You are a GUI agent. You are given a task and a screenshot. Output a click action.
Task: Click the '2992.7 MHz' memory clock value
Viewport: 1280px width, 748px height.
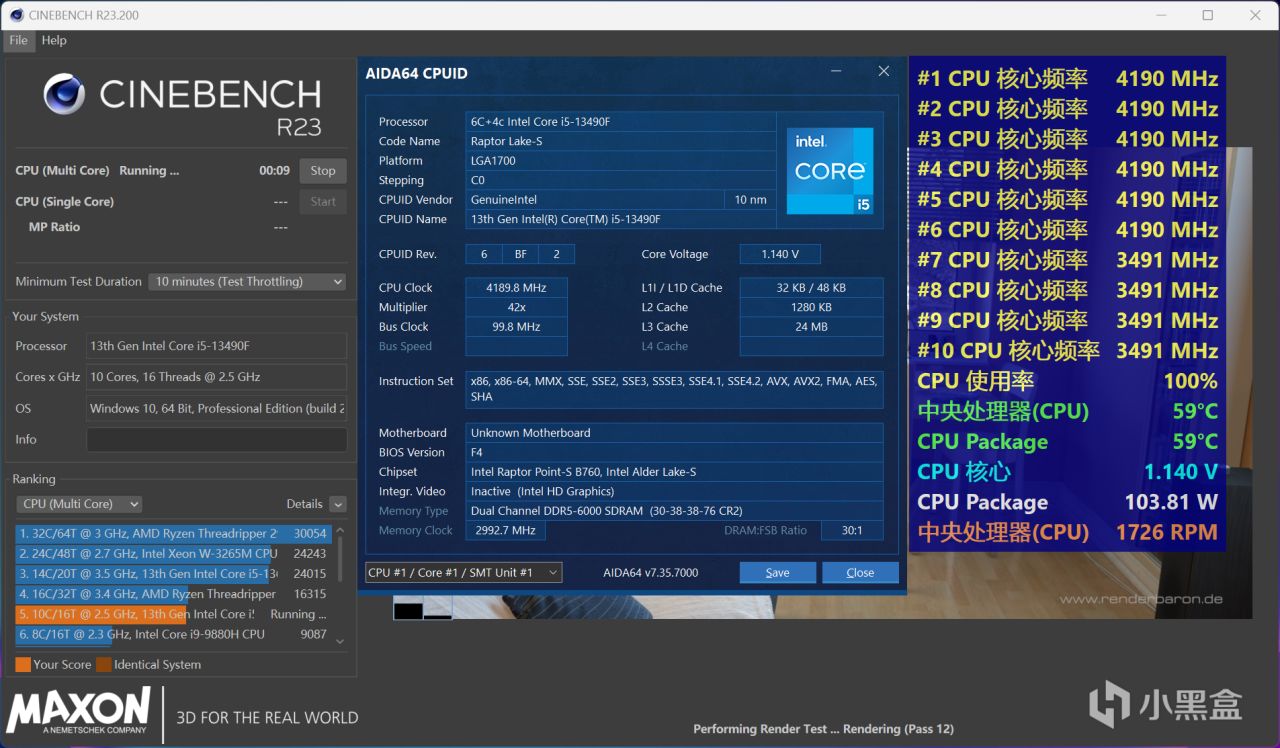(505, 530)
